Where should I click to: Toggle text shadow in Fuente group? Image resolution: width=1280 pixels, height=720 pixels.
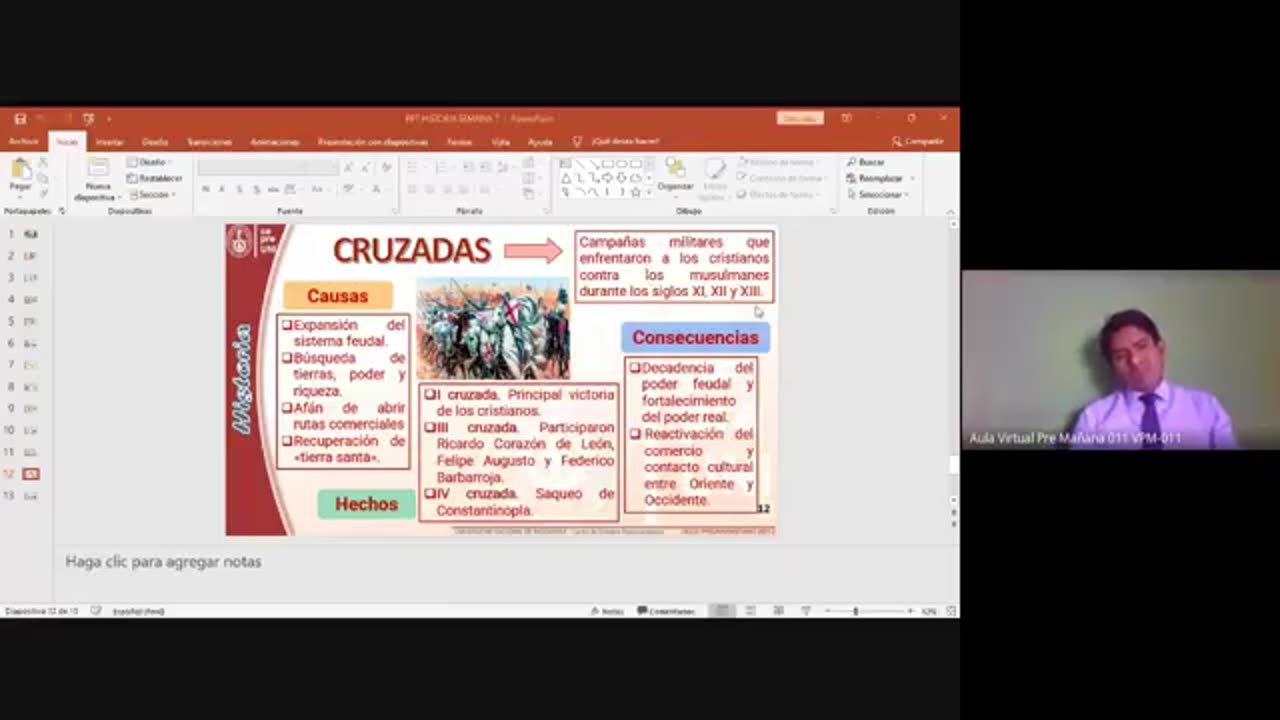(x=256, y=189)
